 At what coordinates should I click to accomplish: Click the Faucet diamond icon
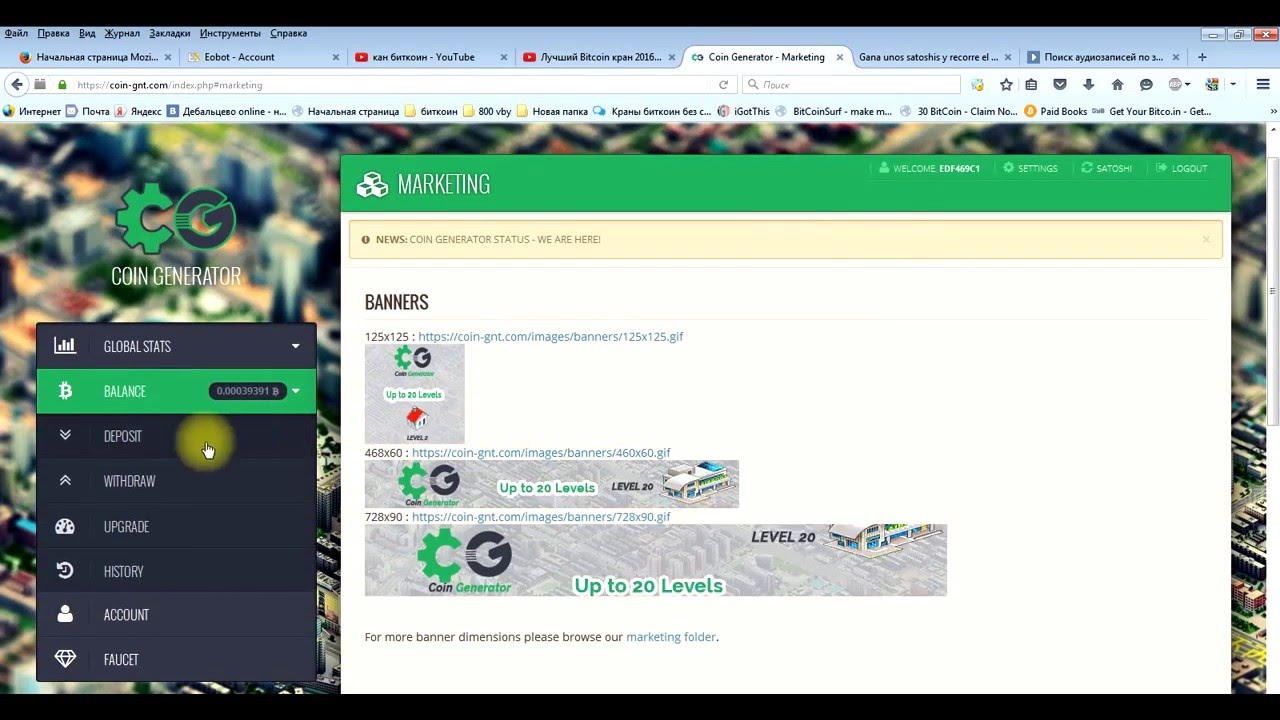(x=65, y=659)
